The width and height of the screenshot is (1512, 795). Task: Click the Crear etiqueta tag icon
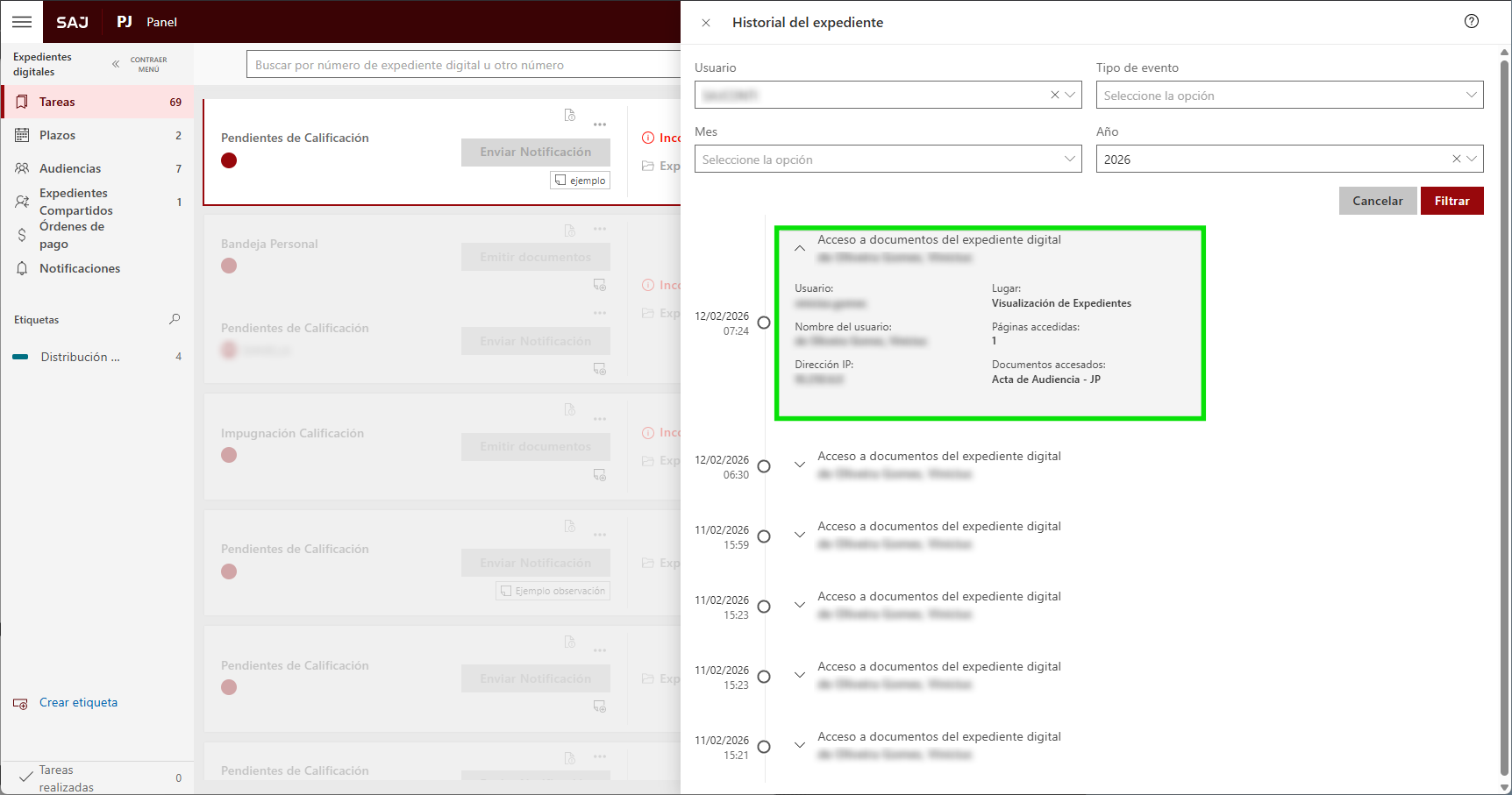21,703
